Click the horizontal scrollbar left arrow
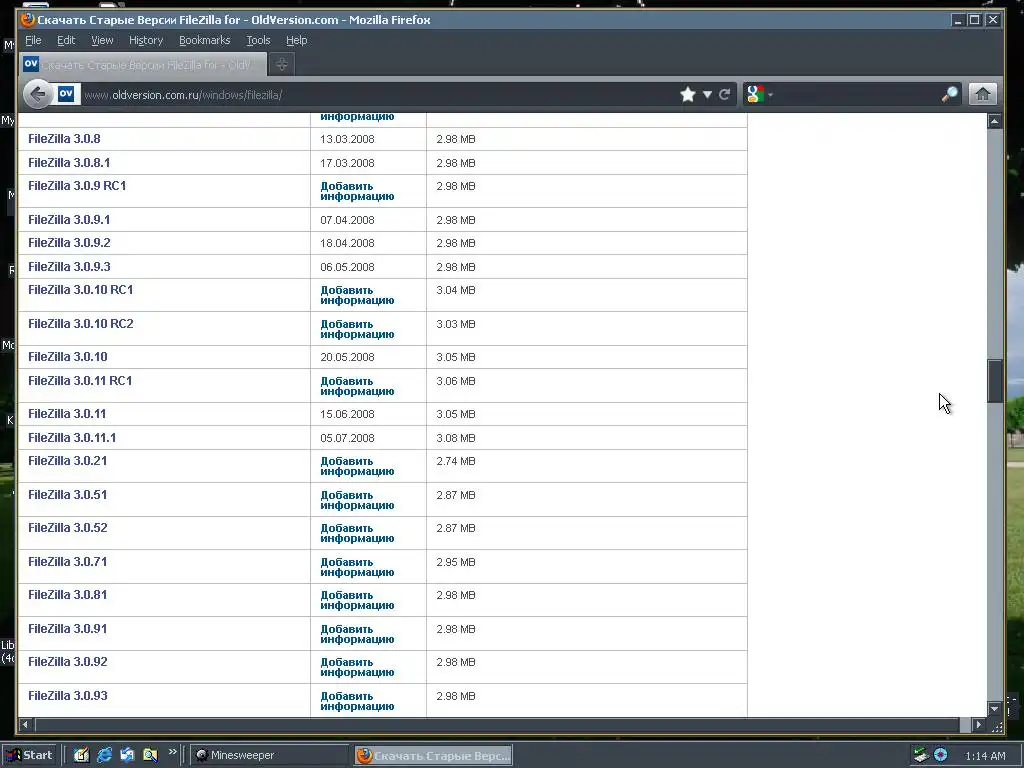The image size is (1024, 768). point(25,724)
